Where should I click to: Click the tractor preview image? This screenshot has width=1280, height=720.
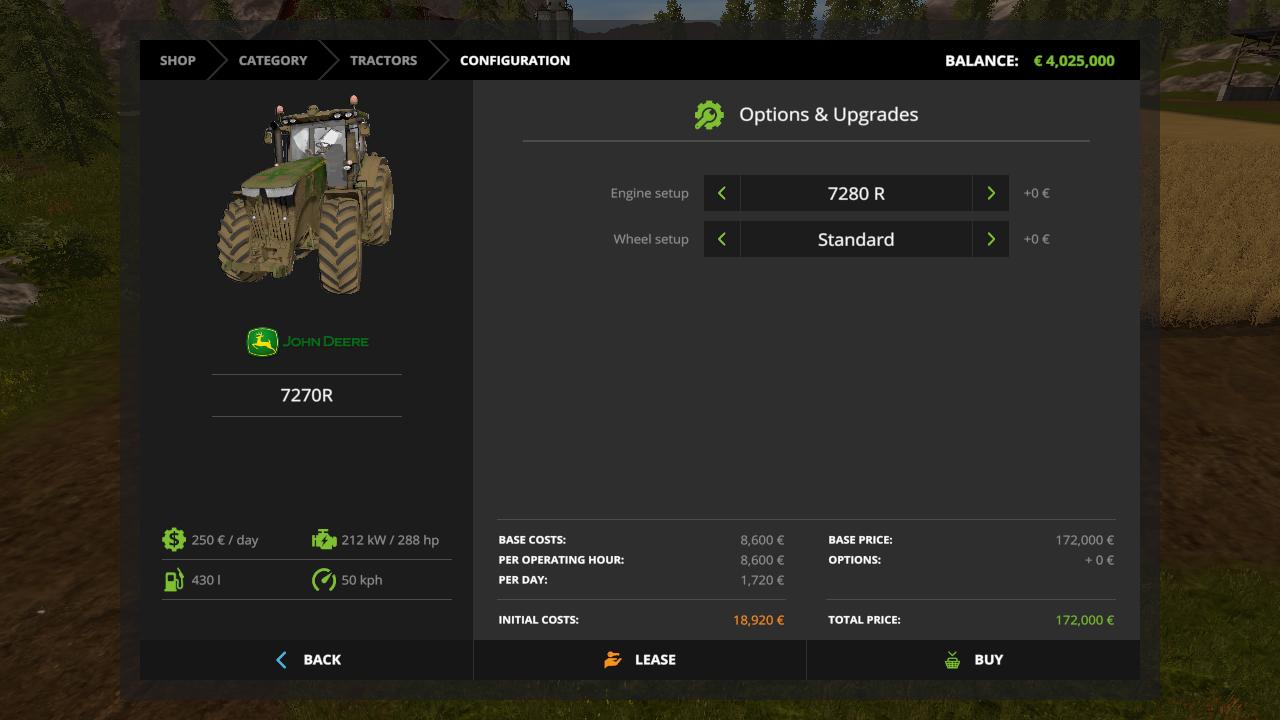(x=307, y=195)
